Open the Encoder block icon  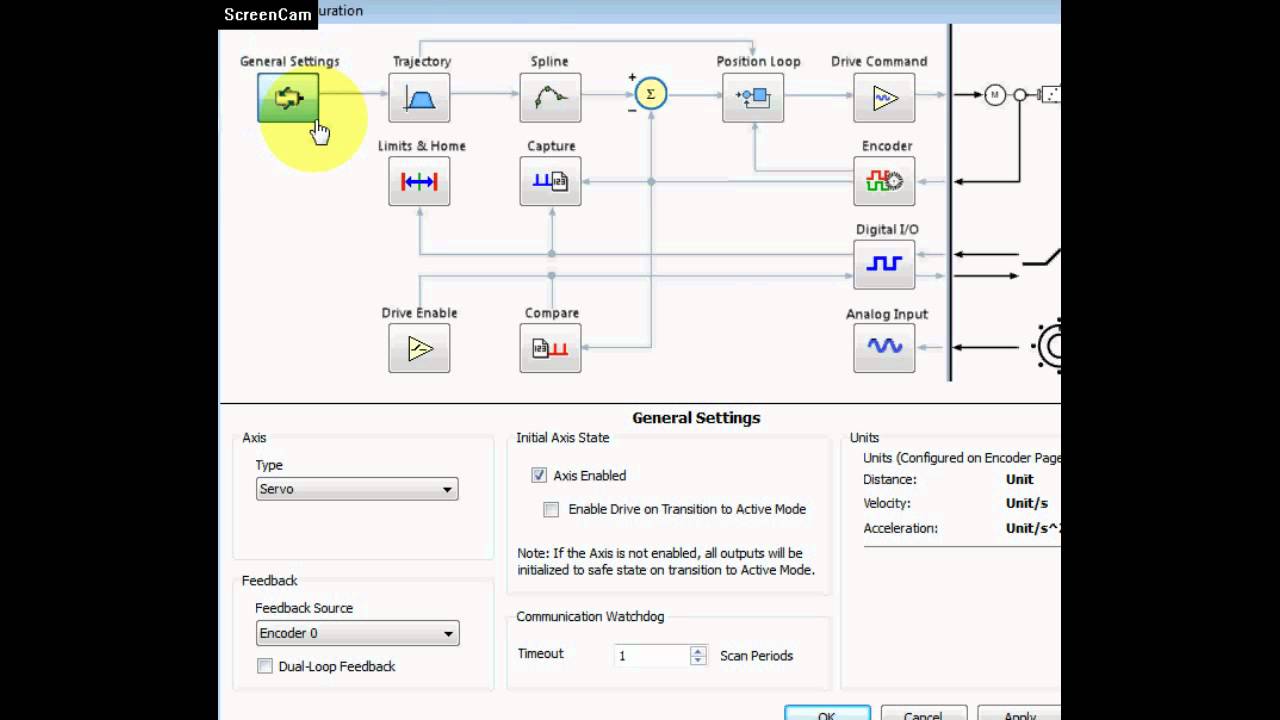pyautogui.click(x=884, y=181)
